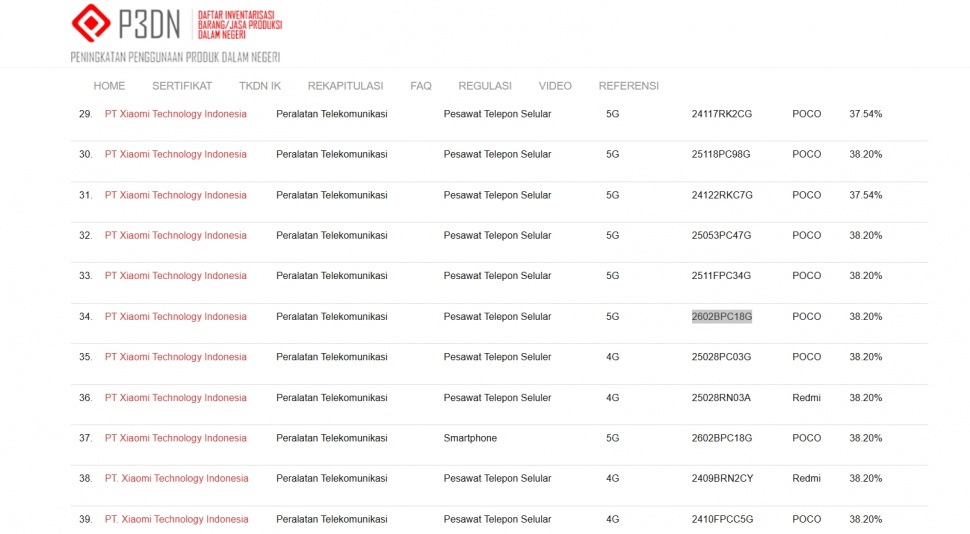This screenshot has height=534, width=970.
Task: Open the FAQ page
Action: [x=421, y=86]
